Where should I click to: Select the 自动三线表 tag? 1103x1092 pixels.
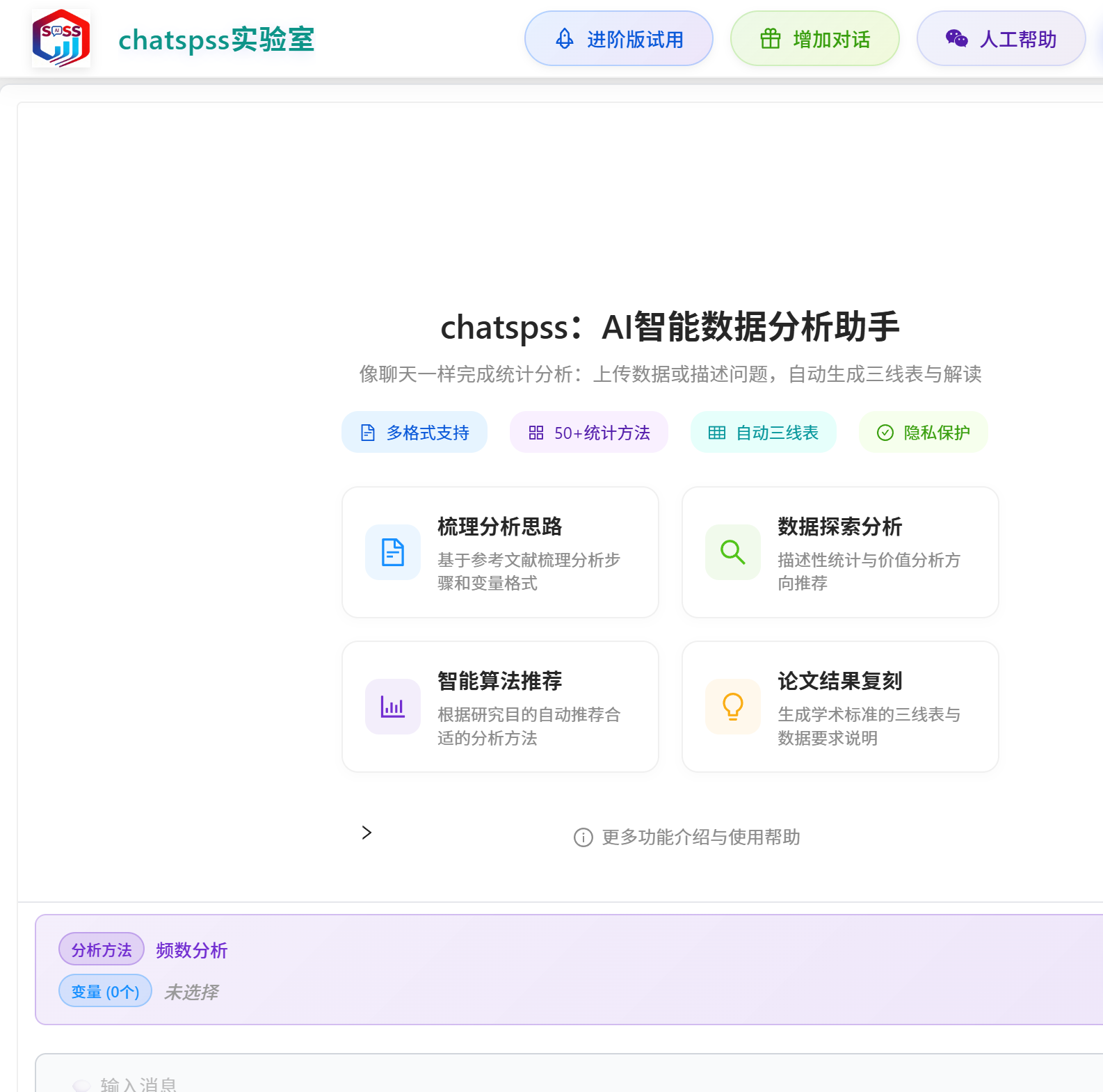(764, 433)
